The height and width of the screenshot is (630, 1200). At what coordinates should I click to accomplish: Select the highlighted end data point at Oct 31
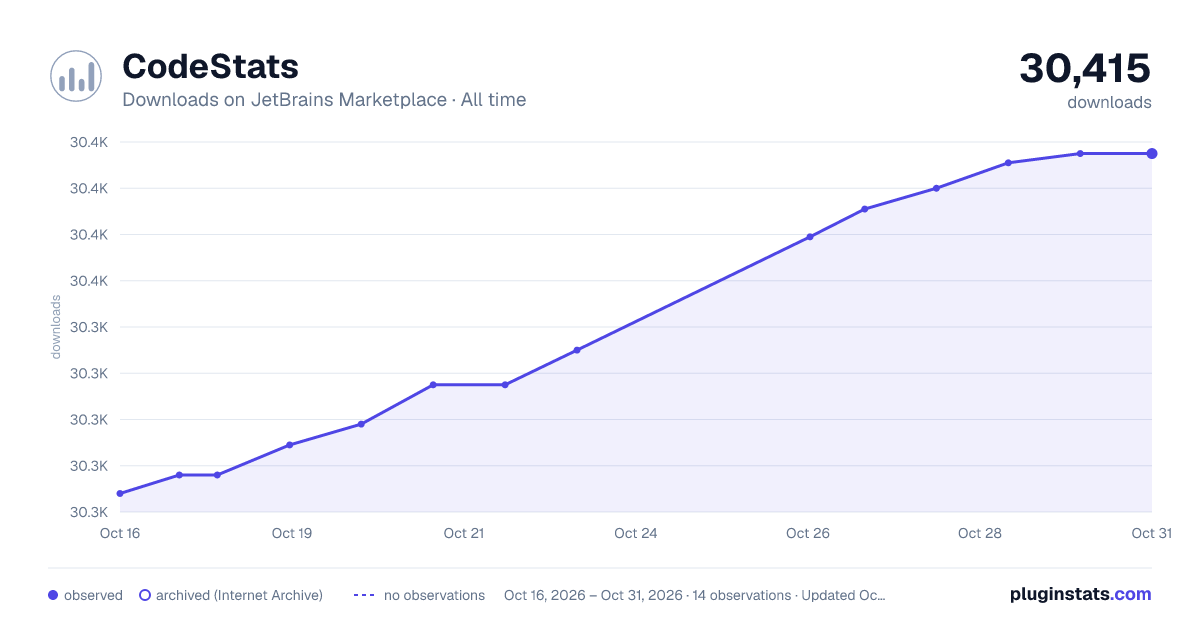1152,153
